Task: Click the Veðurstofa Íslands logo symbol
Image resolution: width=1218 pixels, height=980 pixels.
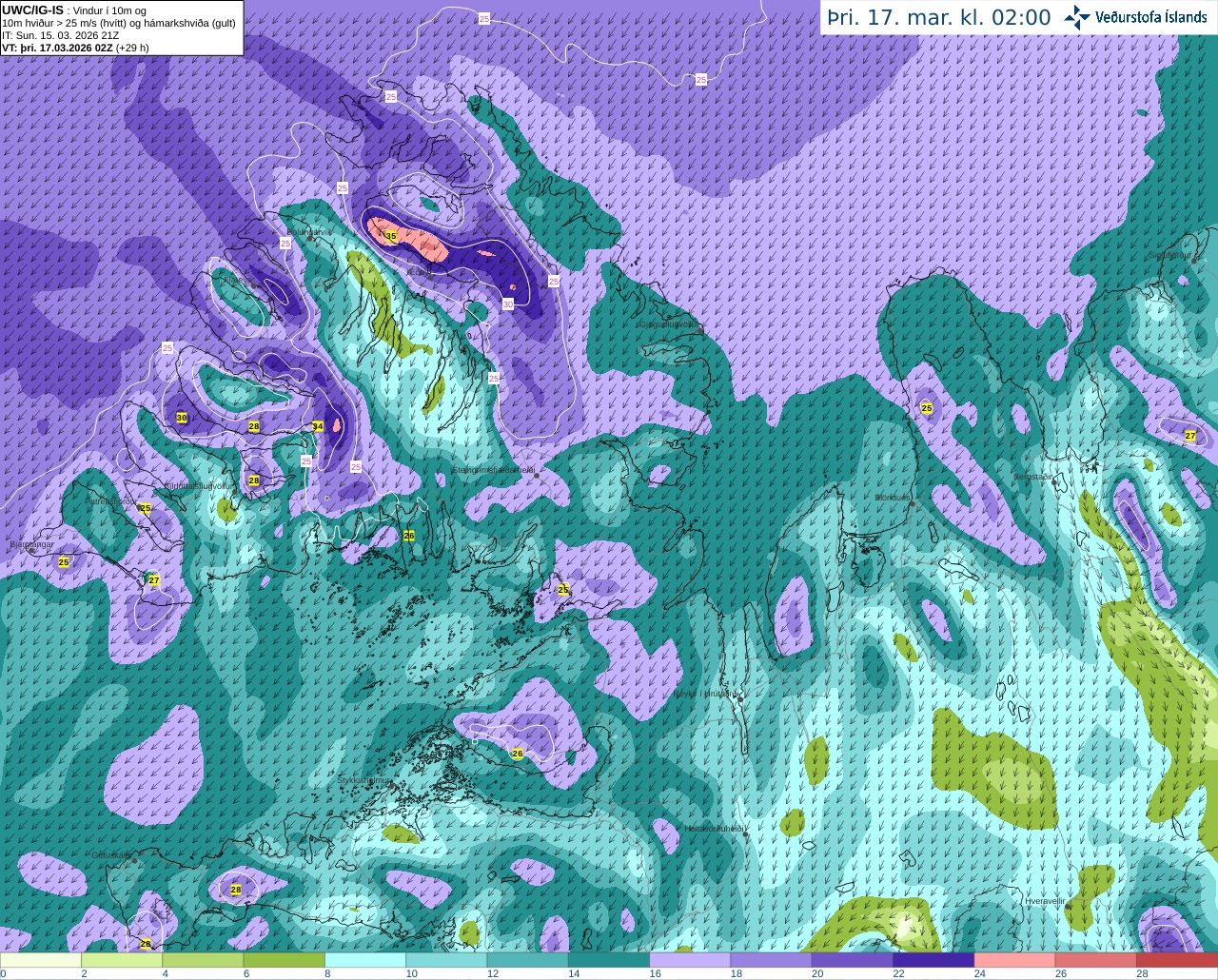Action: pyautogui.click(x=1077, y=17)
